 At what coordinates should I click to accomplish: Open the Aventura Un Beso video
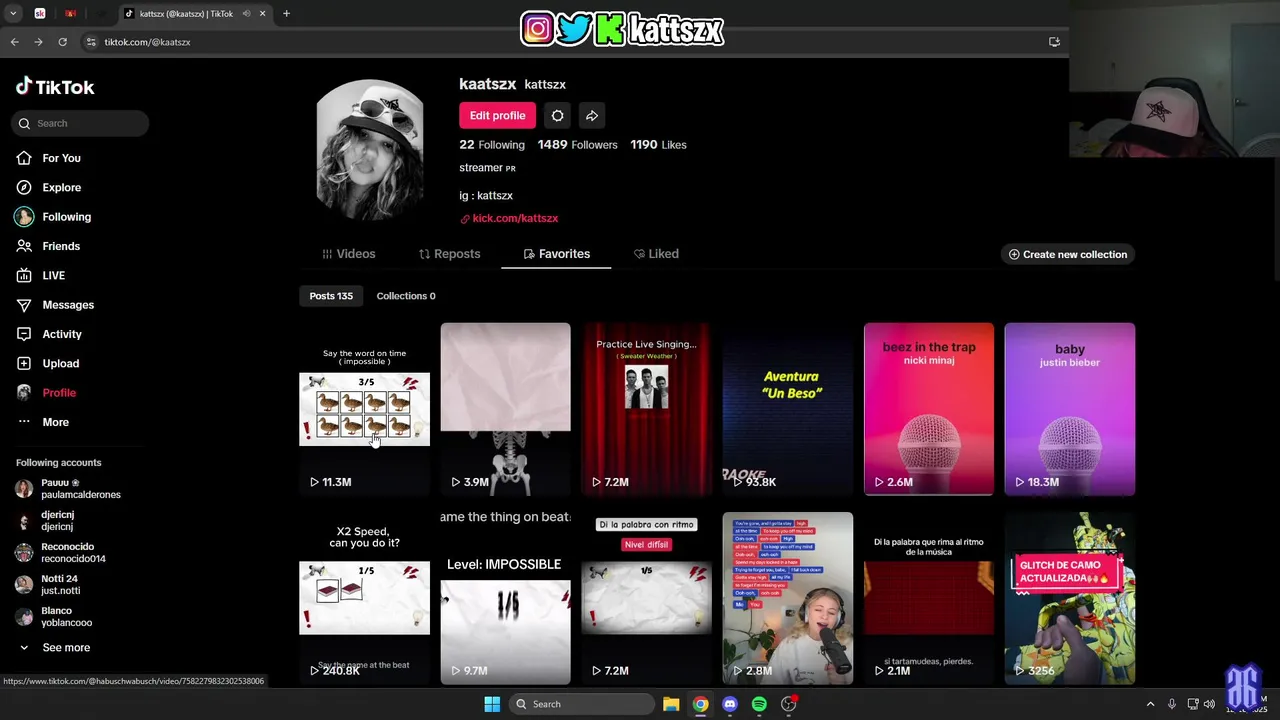(788, 409)
